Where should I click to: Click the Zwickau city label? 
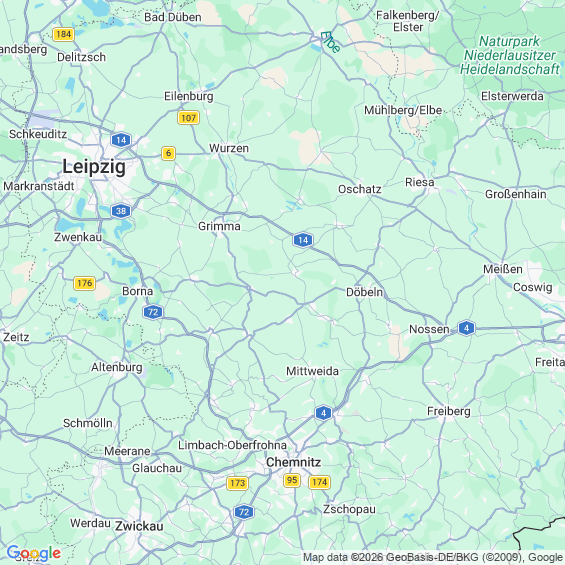tap(139, 526)
